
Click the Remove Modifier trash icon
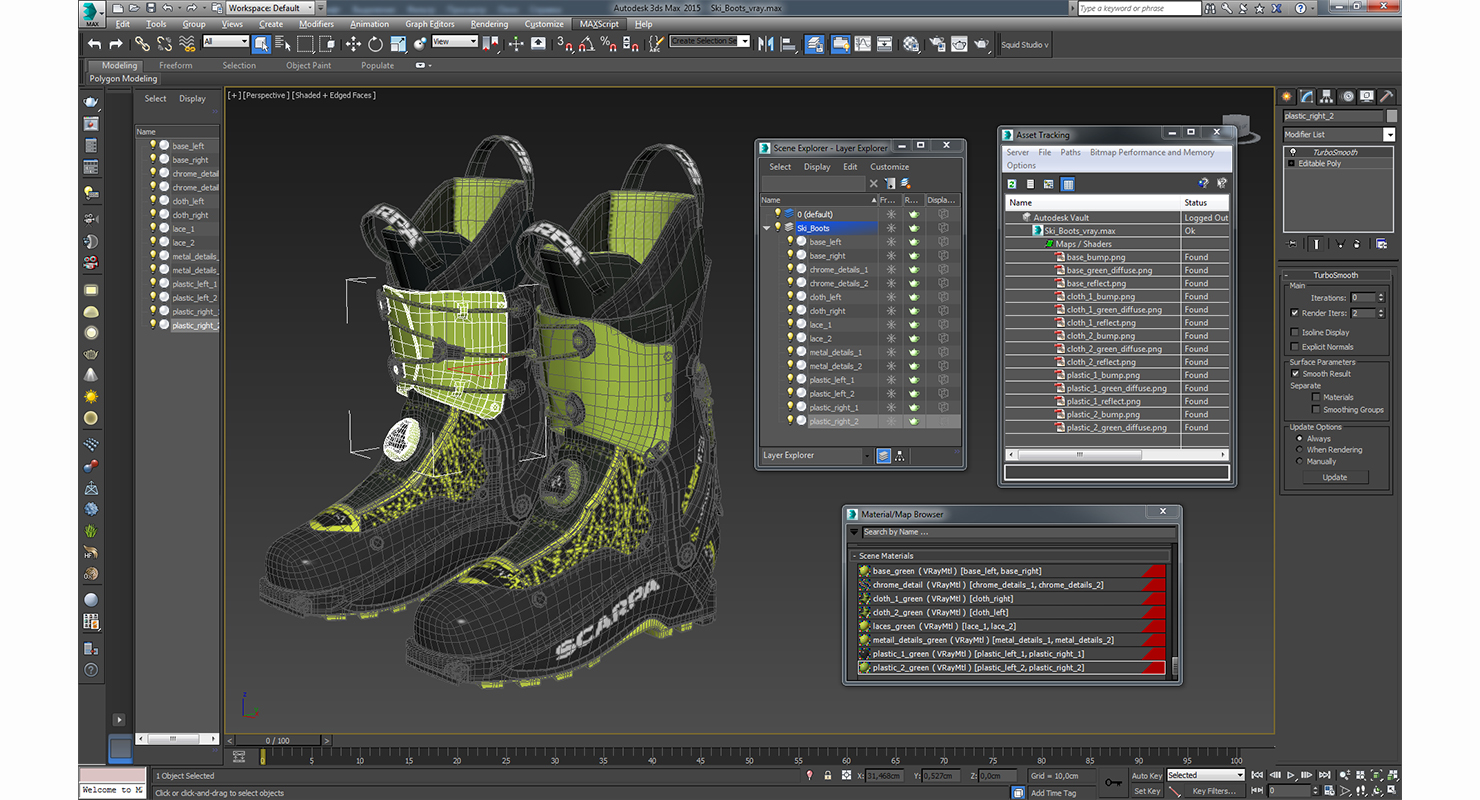click(1357, 243)
